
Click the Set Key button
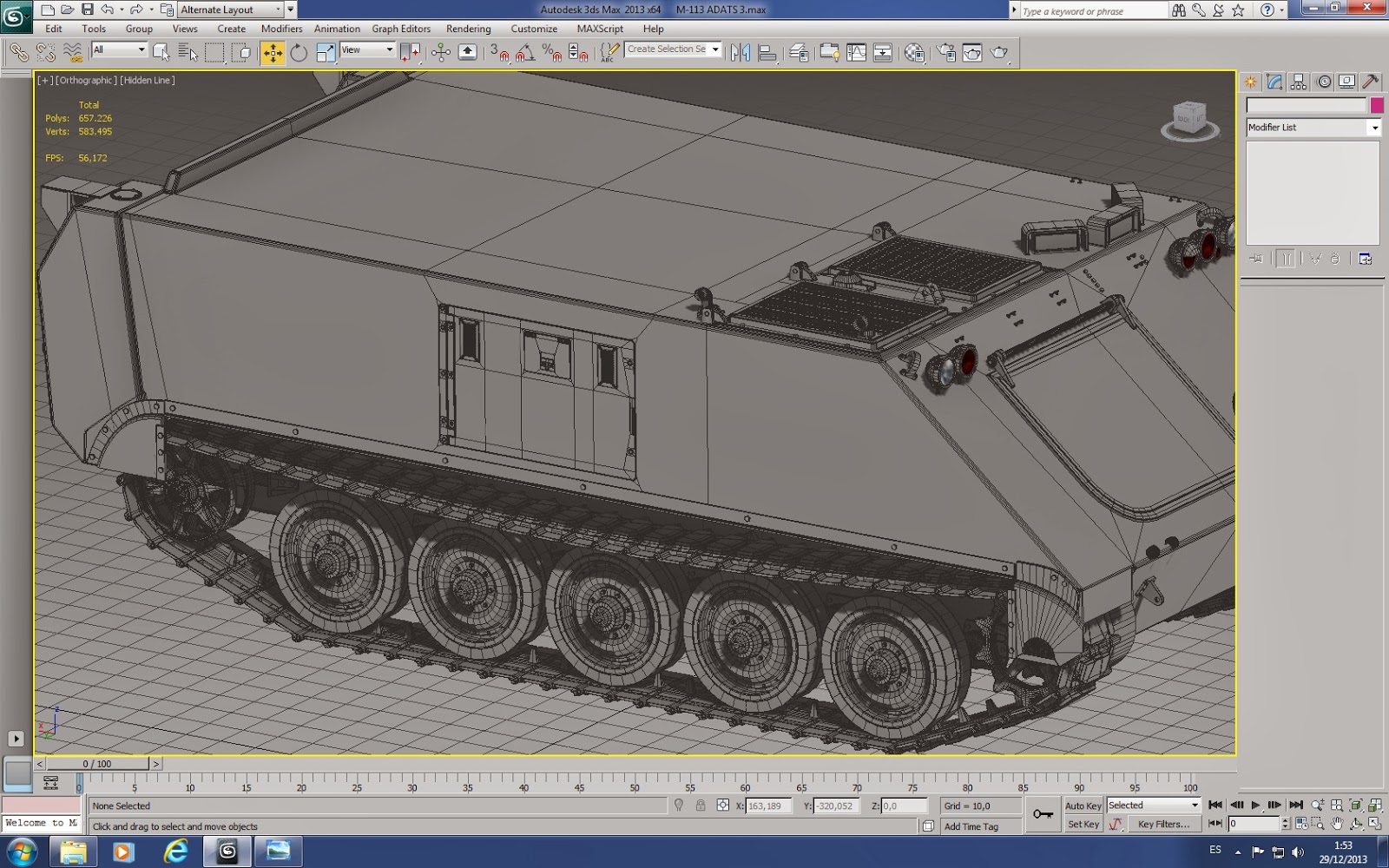[1083, 823]
